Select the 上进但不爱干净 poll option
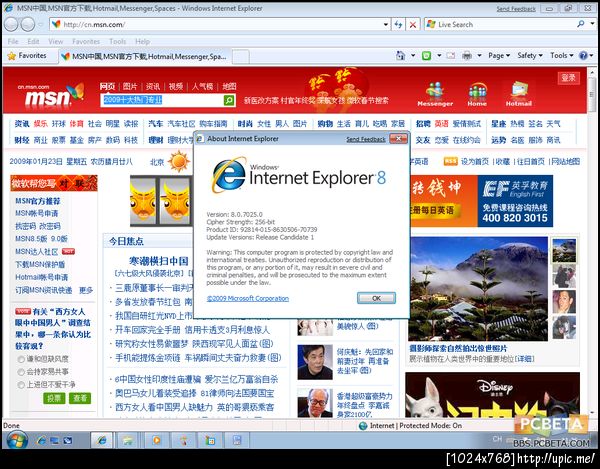 21,384
